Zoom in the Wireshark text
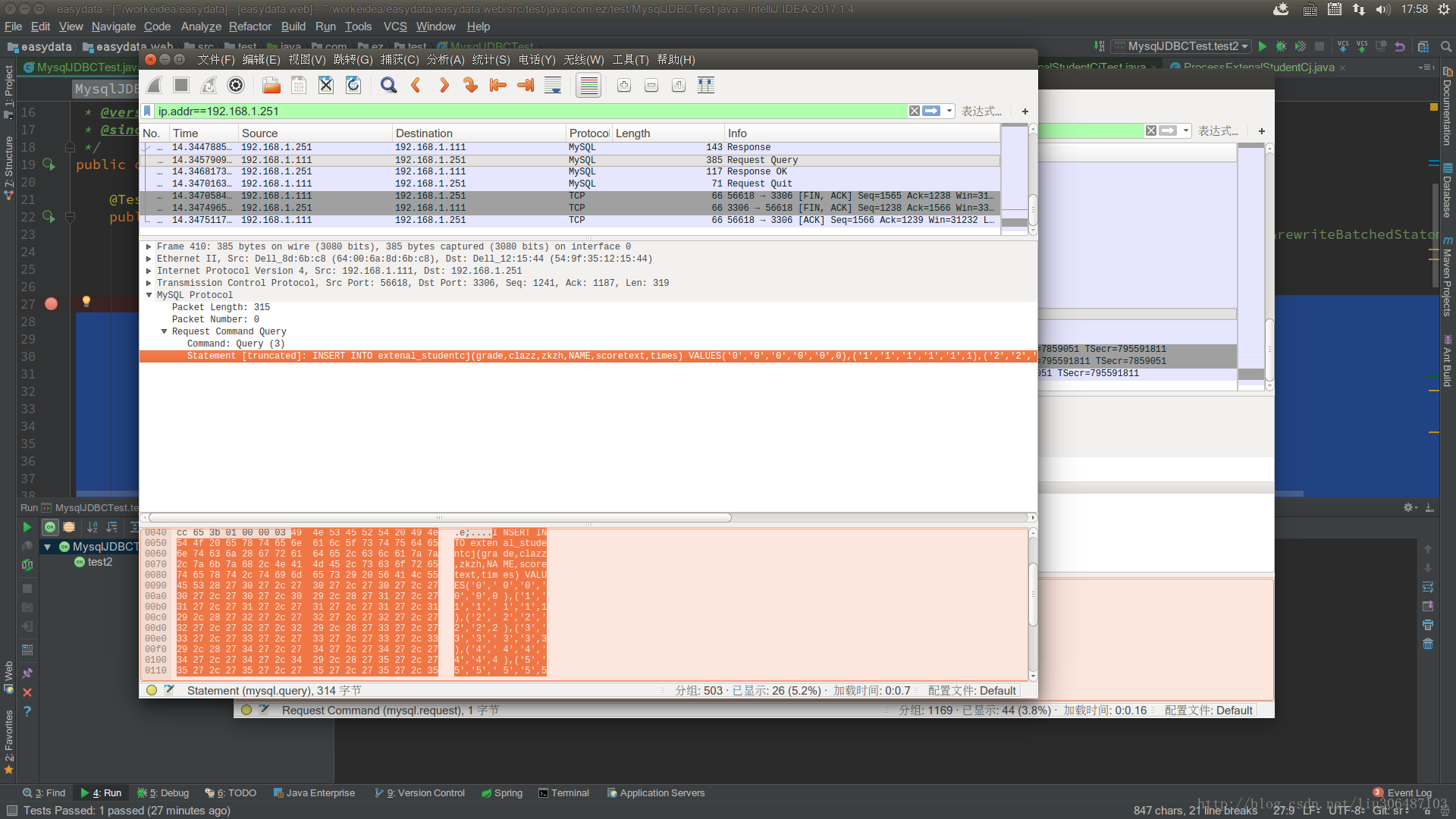The image size is (1456, 819). tap(624, 86)
